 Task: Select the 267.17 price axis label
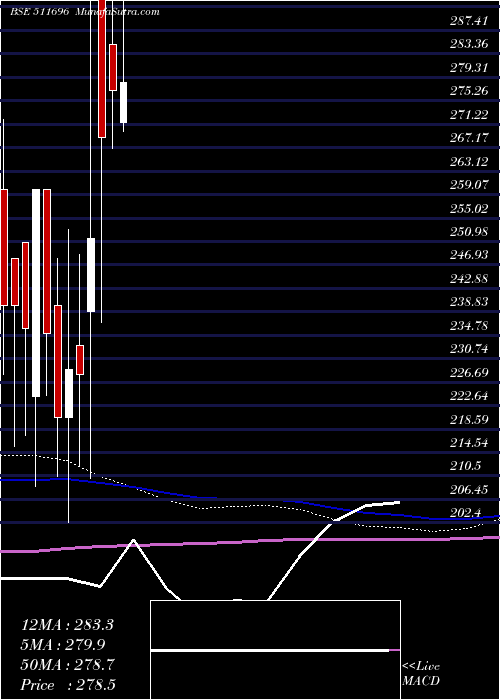468,138
